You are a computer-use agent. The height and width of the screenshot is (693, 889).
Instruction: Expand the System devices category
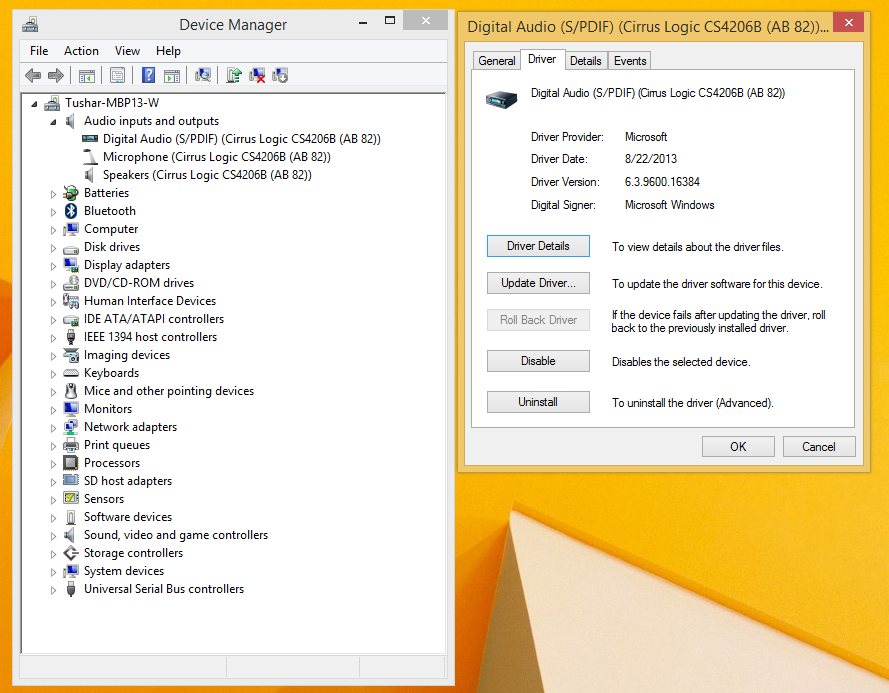tap(53, 572)
